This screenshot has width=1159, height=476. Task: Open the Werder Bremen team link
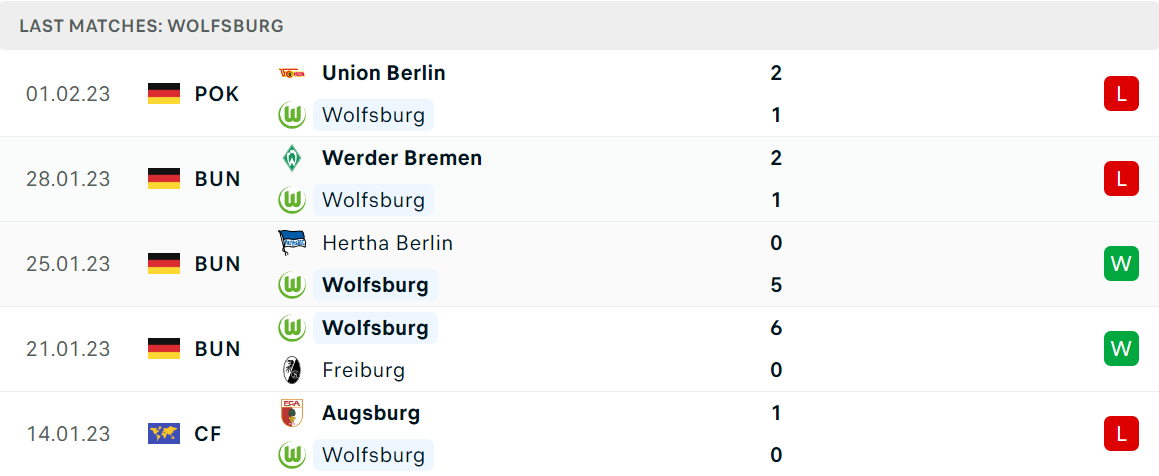tap(402, 158)
